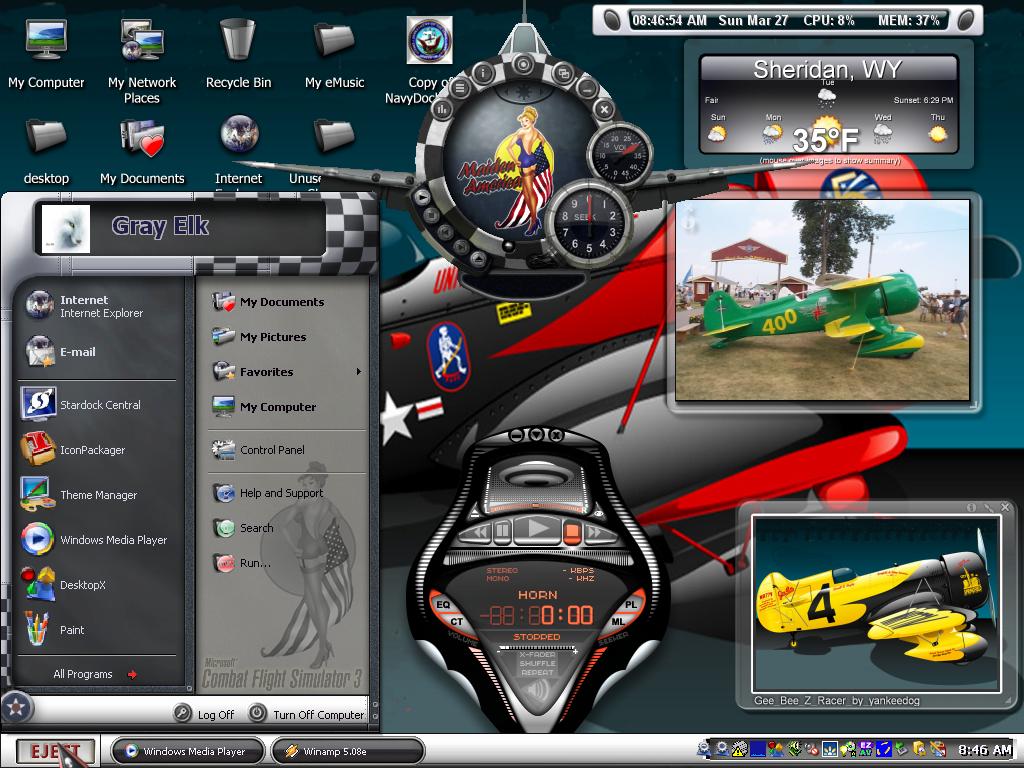
Task: Click the info button on Maiden America player
Action: click(484, 72)
